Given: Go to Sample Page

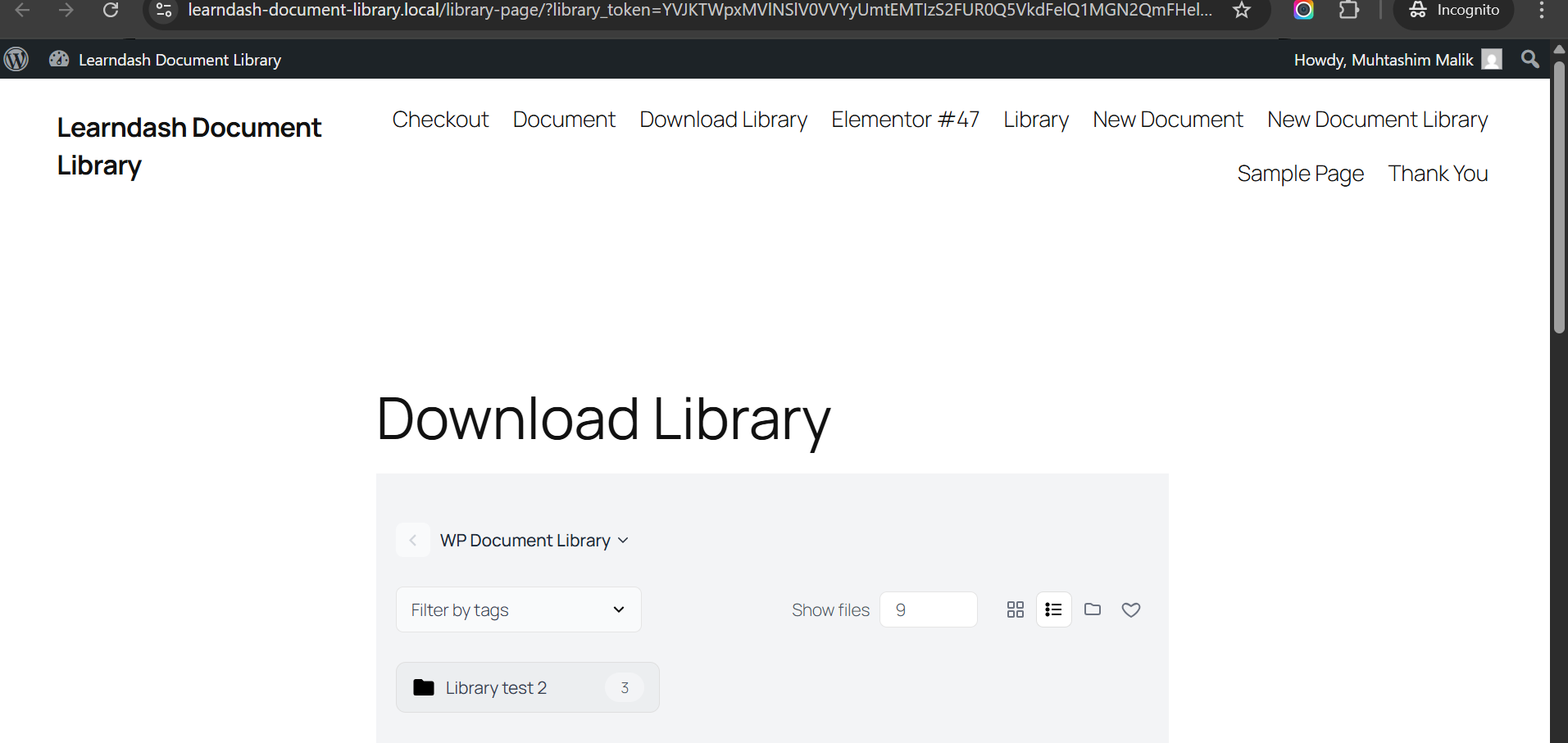Looking at the screenshot, I should coord(1300,174).
